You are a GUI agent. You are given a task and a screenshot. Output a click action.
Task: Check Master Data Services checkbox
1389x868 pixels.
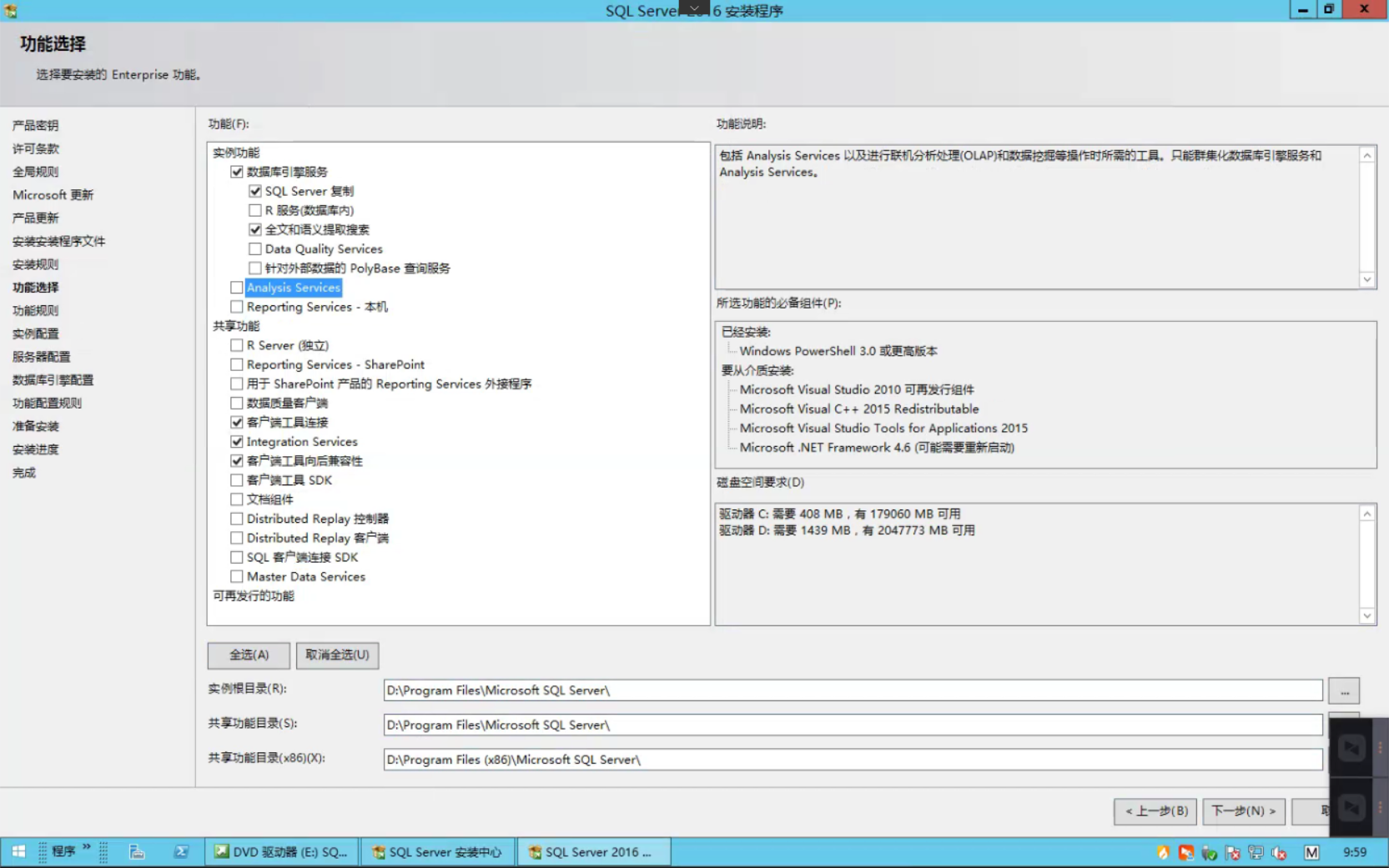pyautogui.click(x=237, y=576)
